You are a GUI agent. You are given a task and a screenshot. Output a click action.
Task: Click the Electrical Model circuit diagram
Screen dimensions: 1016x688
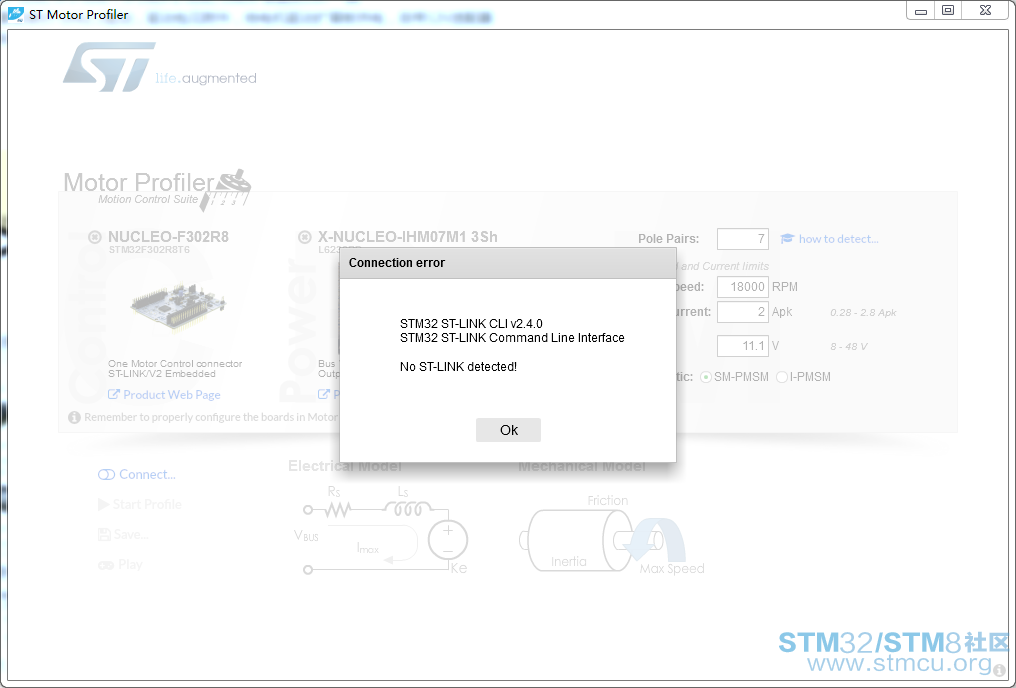point(381,530)
